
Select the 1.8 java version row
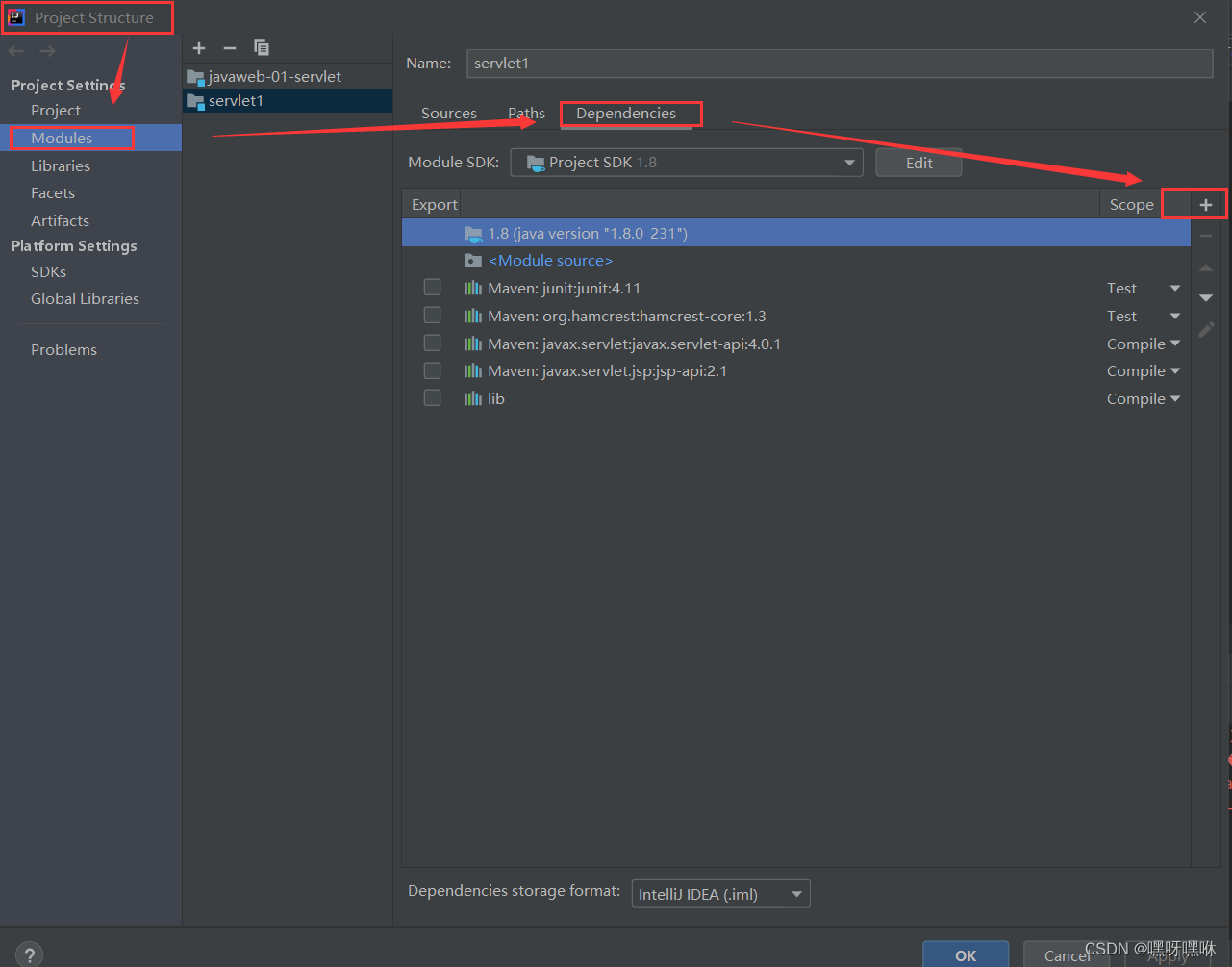tap(796, 233)
